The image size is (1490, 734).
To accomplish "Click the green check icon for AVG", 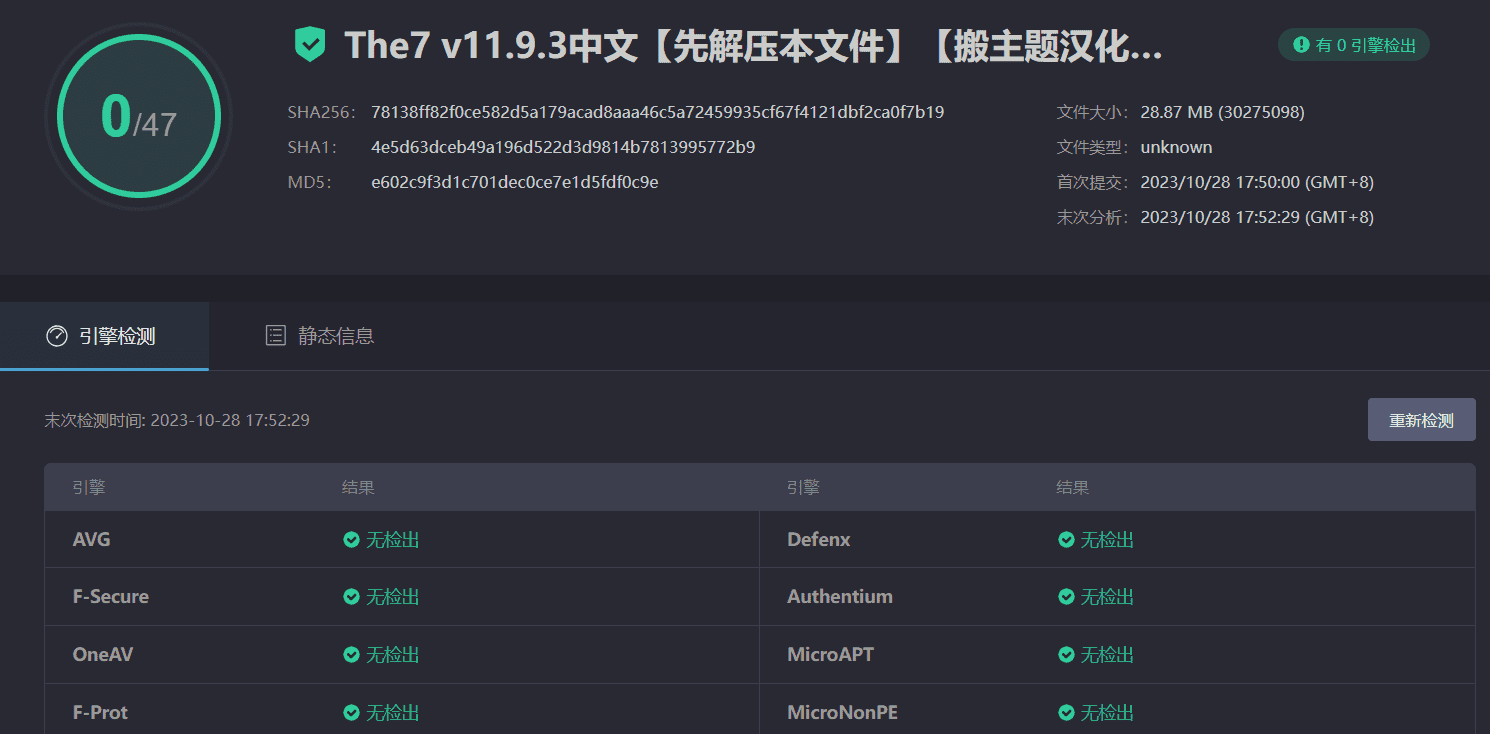I will coord(351,540).
